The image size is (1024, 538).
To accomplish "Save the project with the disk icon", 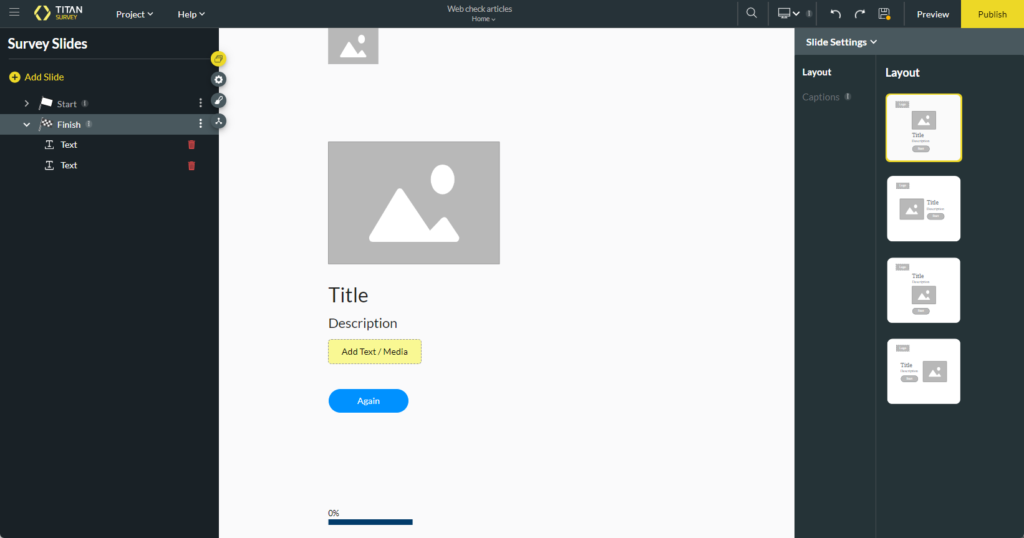I will [884, 14].
